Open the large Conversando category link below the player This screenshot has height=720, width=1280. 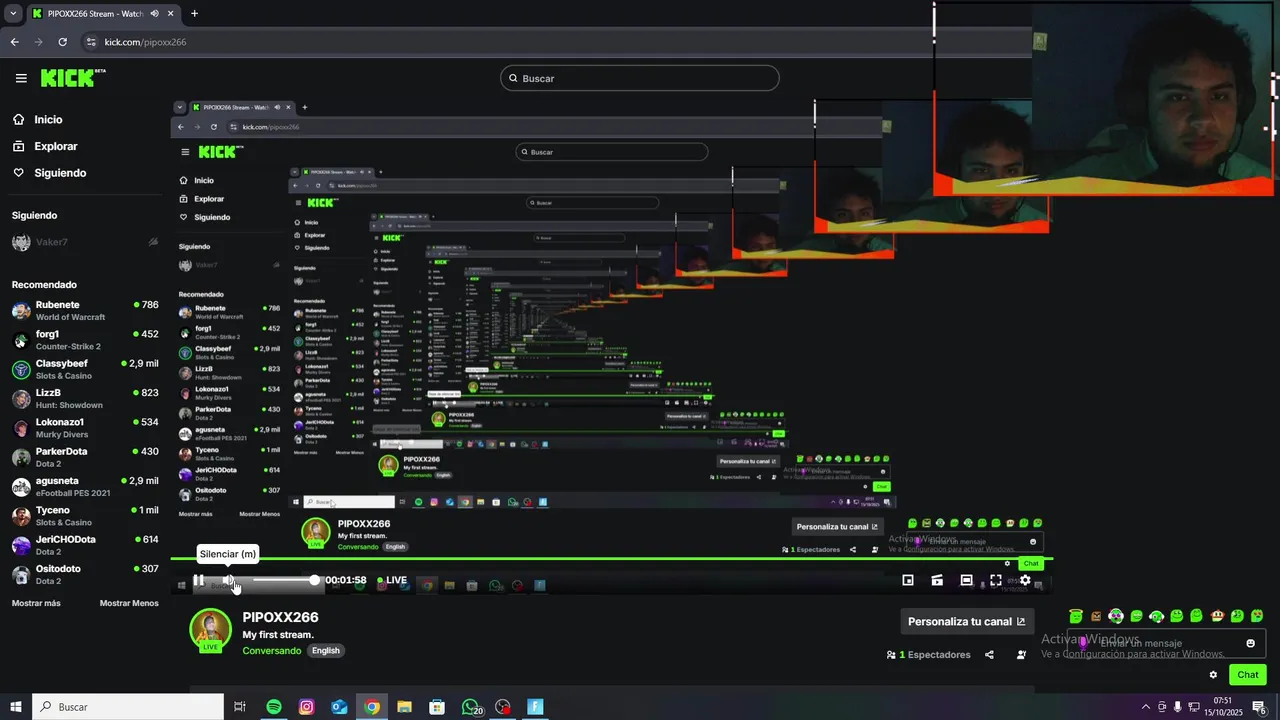[271, 651]
